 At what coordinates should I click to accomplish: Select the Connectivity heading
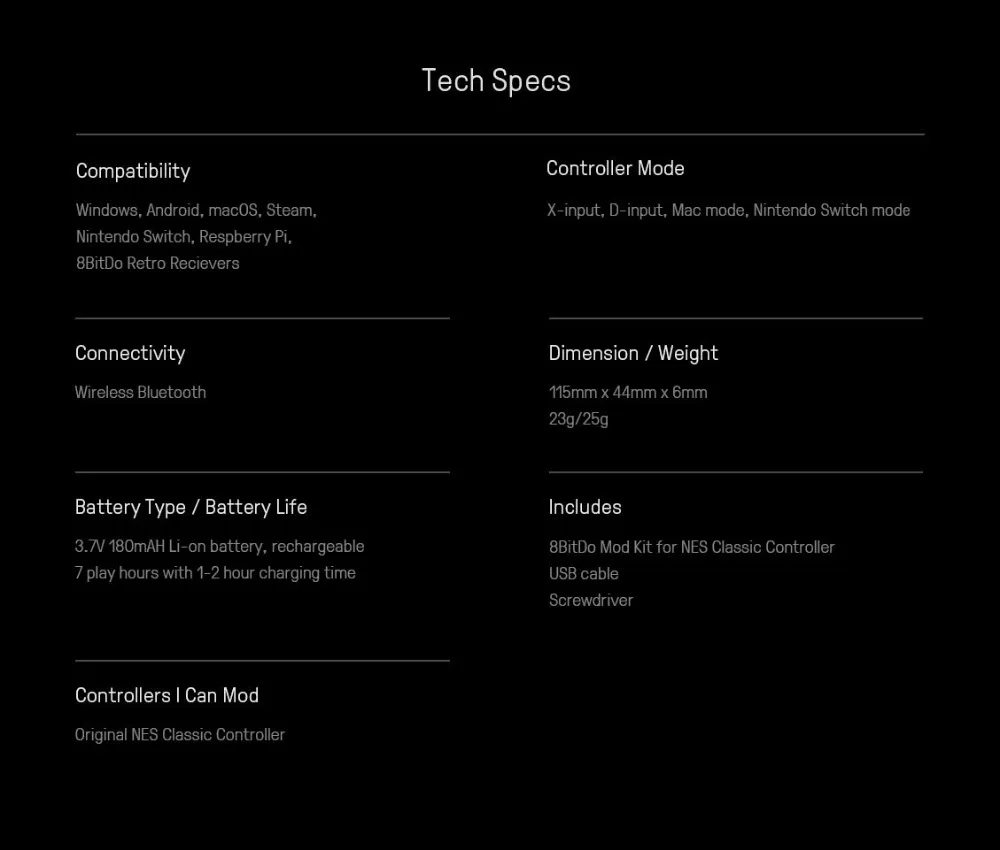click(x=130, y=353)
